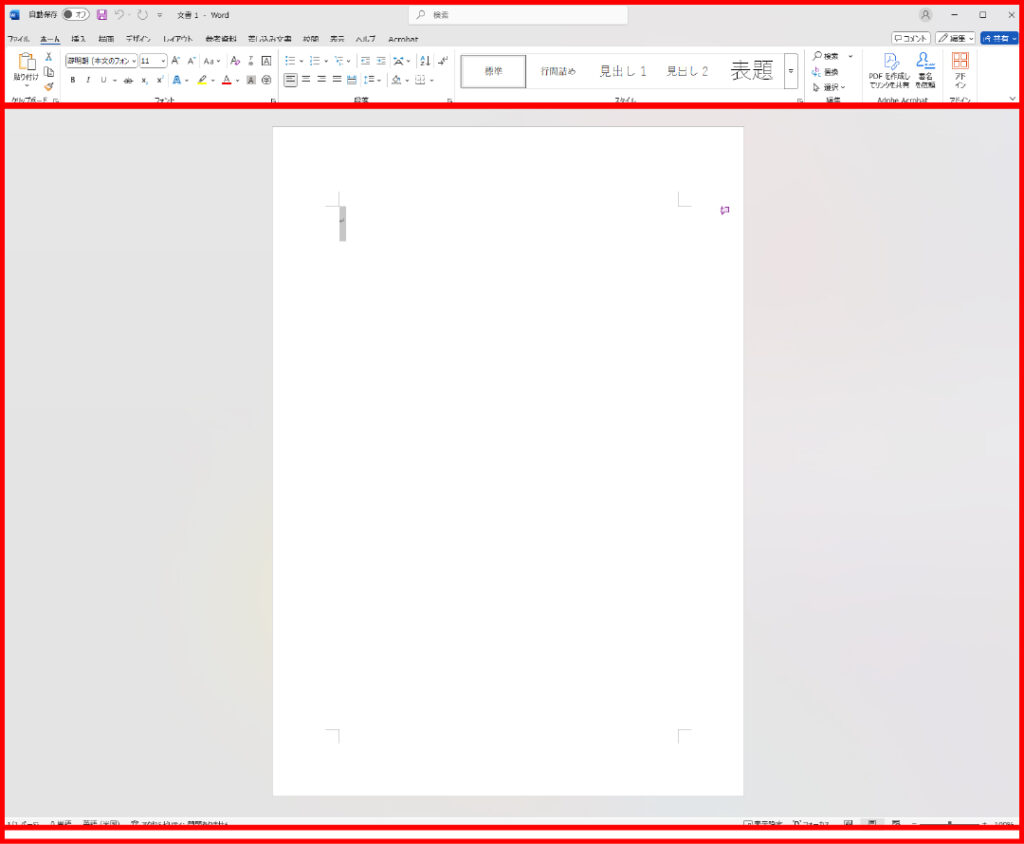Open the line spacing dropdown
The image size is (1024, 844).
(x=372, y=80)
